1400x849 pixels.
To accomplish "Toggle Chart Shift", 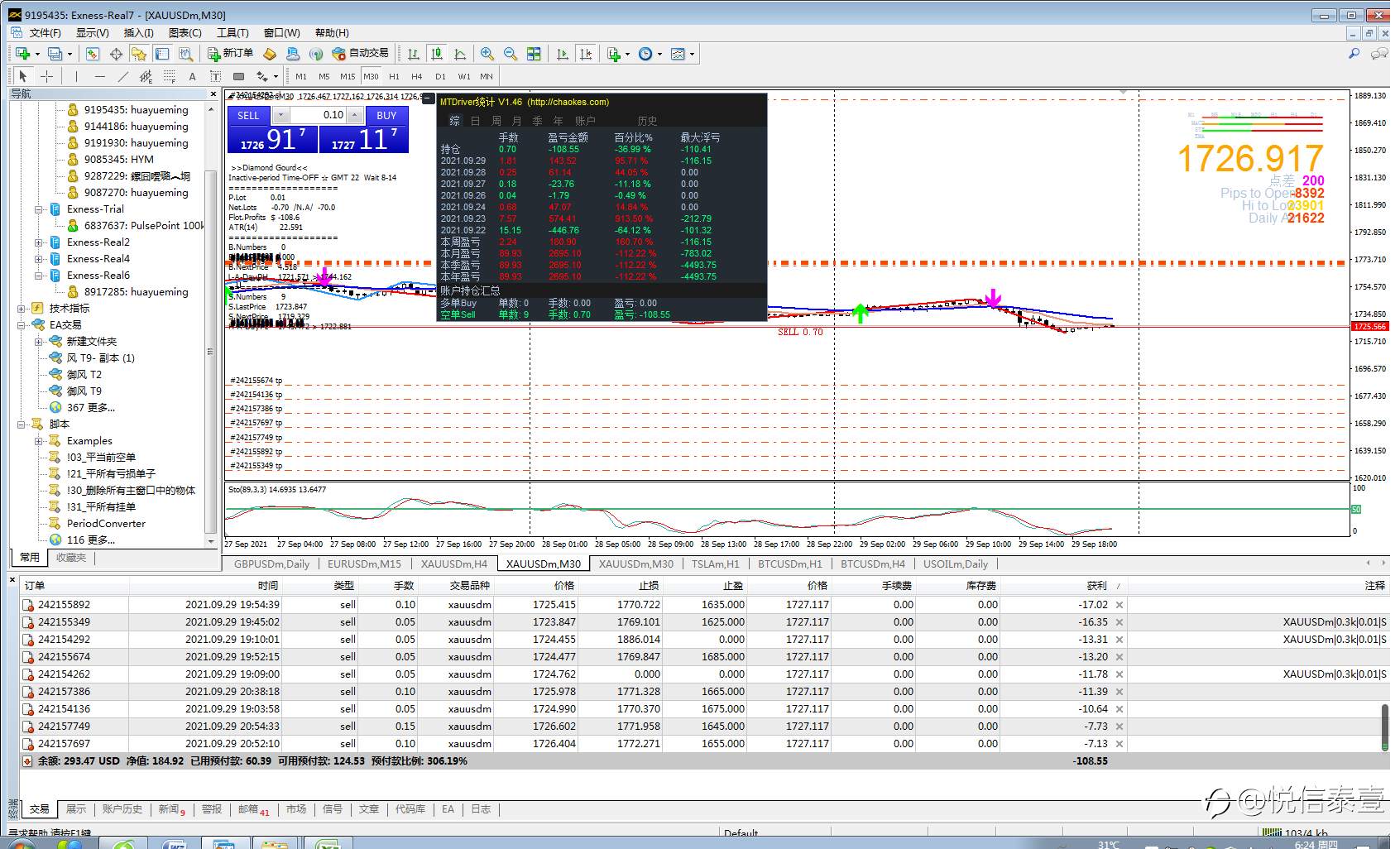I will 586,54.
